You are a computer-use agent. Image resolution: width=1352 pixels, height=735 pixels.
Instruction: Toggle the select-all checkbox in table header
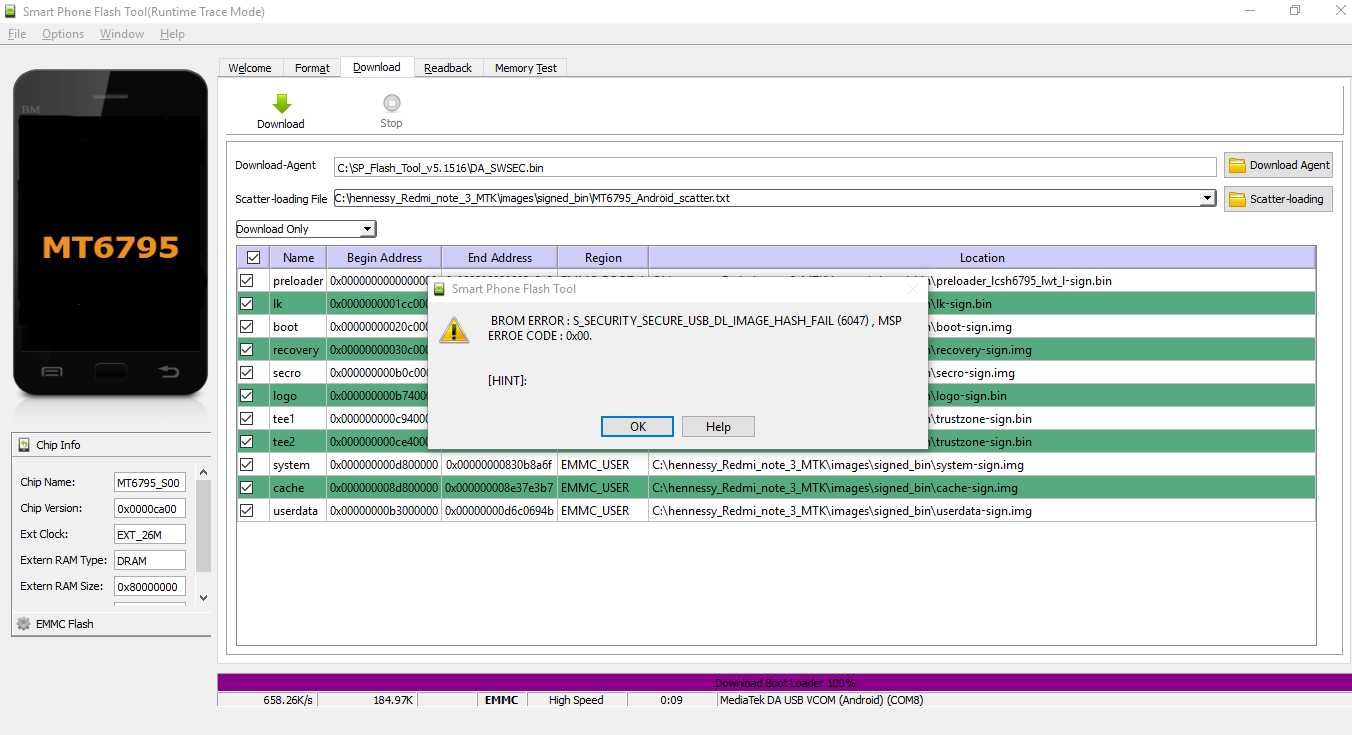point(253,258)
